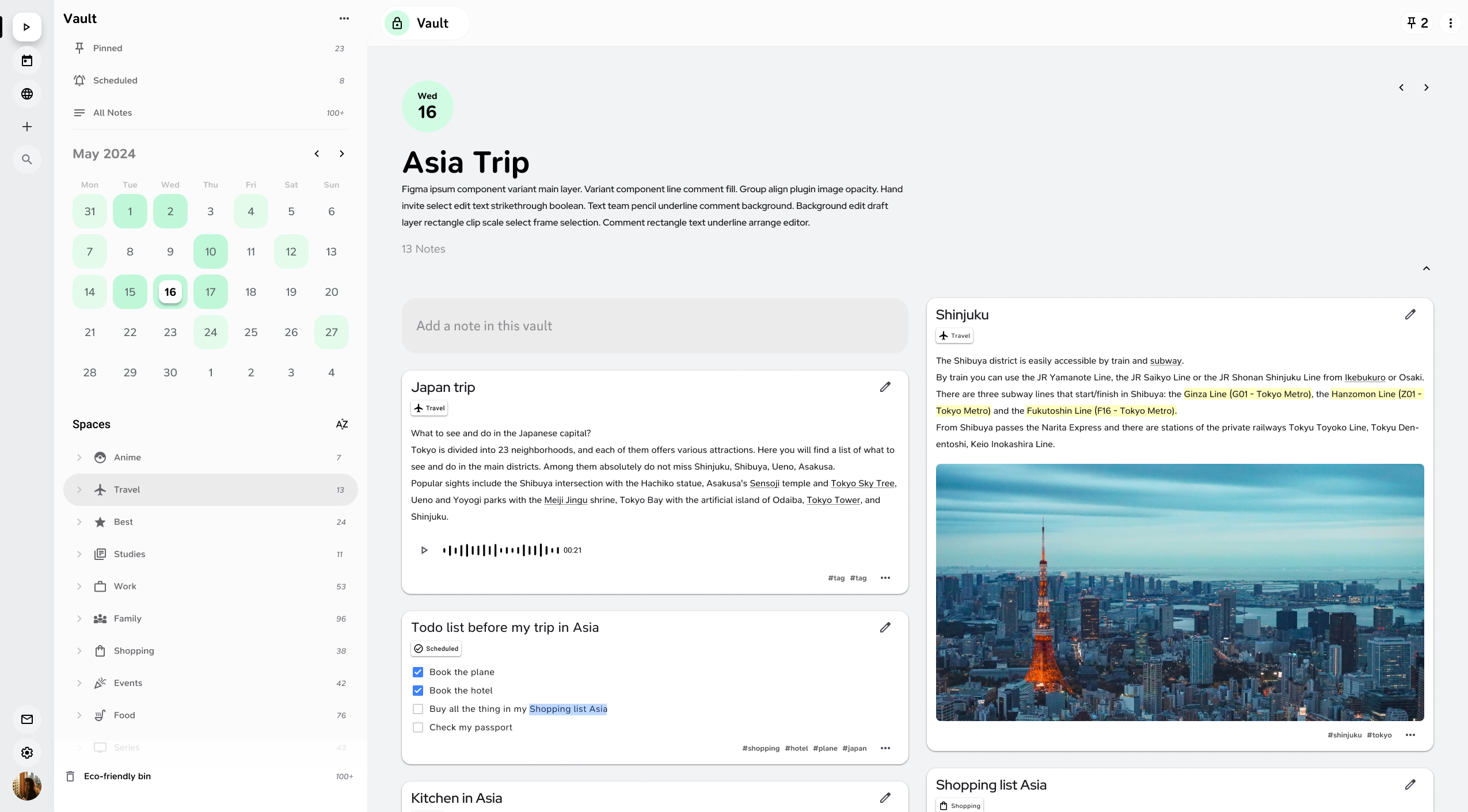Click the Add a note input field
1468x812 pixels.
(x=655, y=326)
